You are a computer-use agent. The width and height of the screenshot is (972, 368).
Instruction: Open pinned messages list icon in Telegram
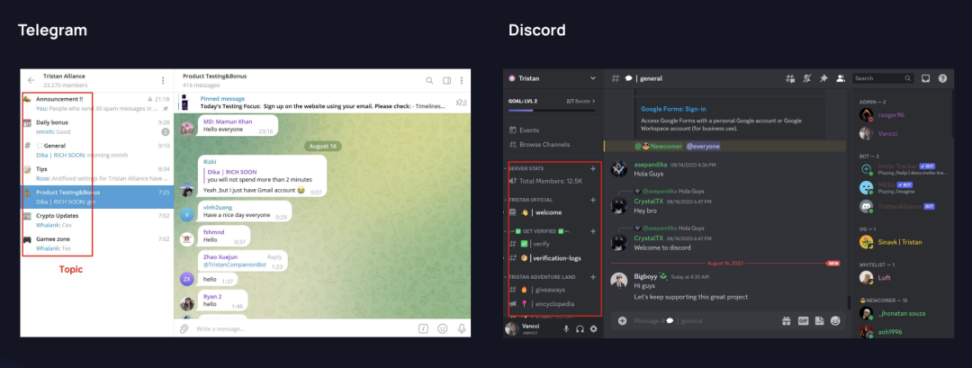pos(461,102)
